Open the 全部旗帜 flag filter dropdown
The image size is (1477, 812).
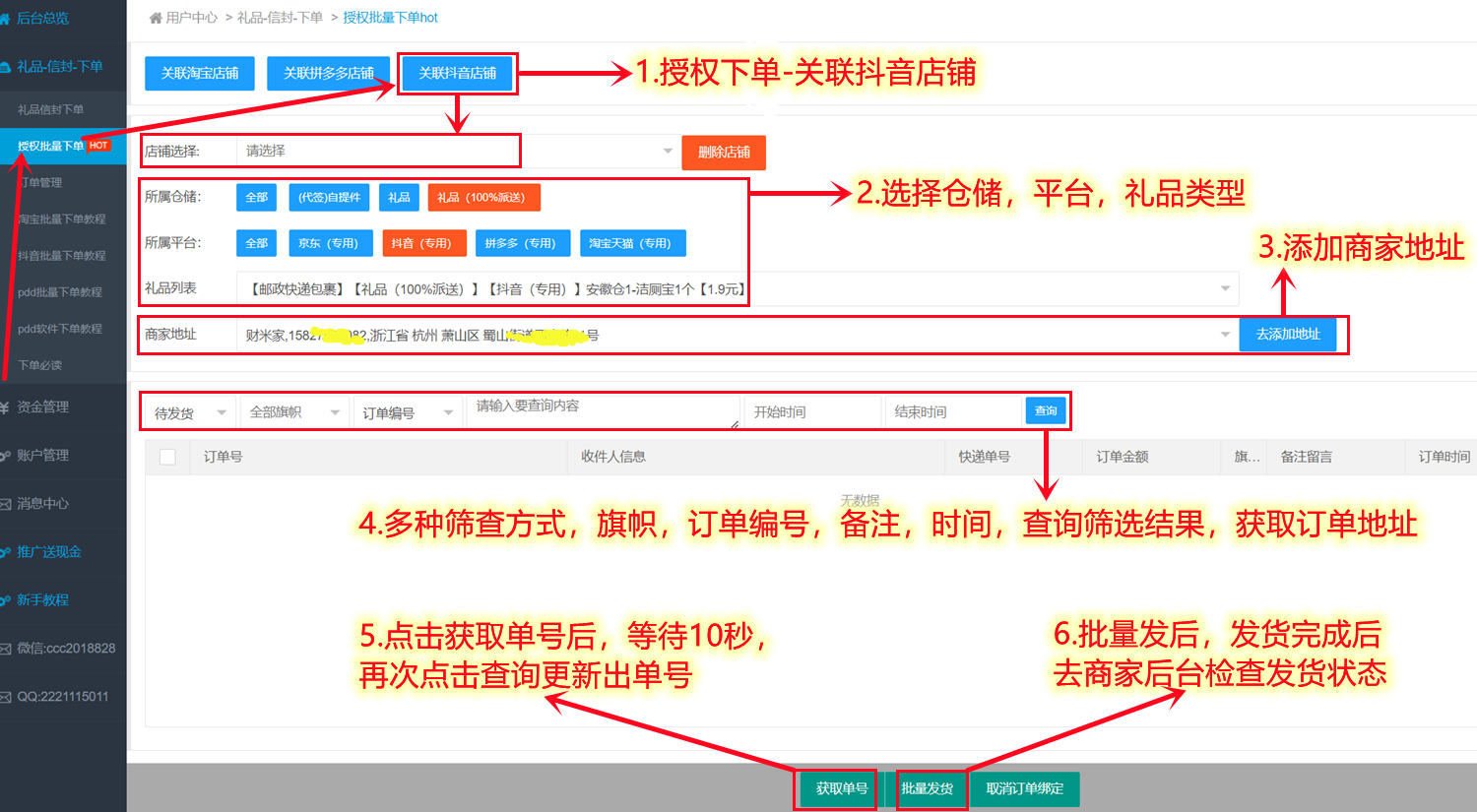[295, 411]
